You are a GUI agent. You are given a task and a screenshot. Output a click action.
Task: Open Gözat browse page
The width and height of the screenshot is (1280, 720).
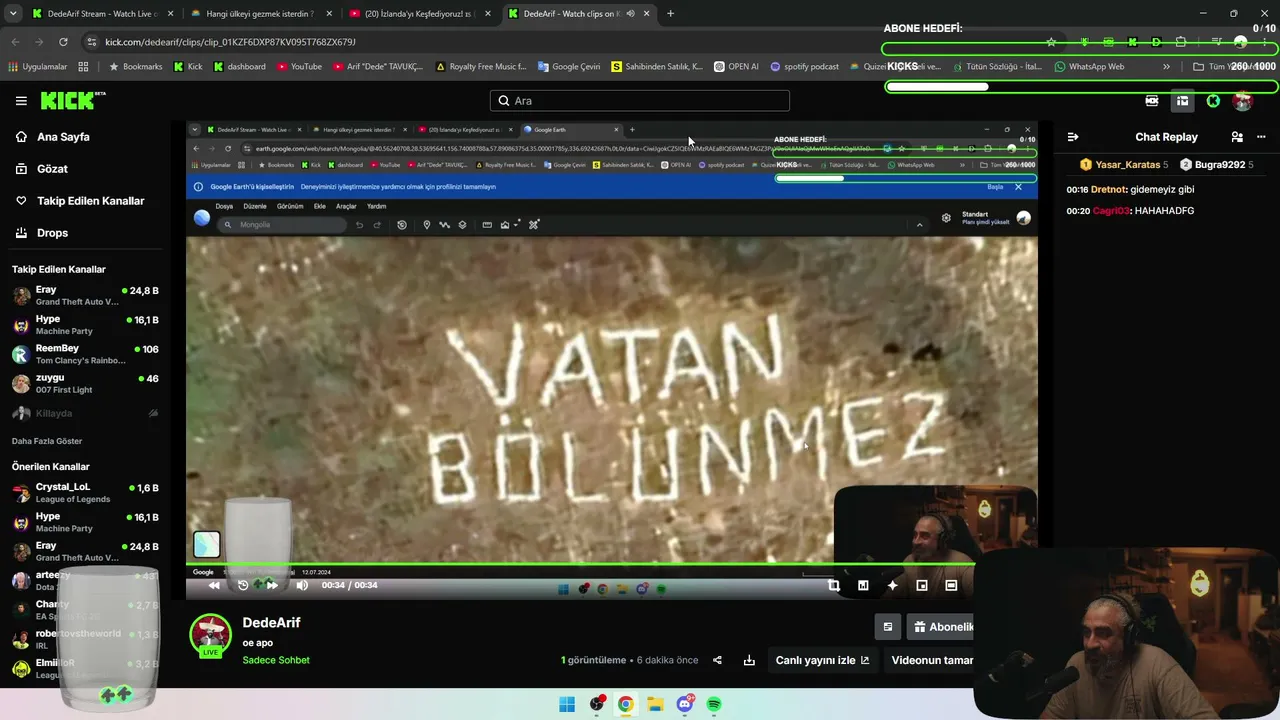click(x=52, y=169)
